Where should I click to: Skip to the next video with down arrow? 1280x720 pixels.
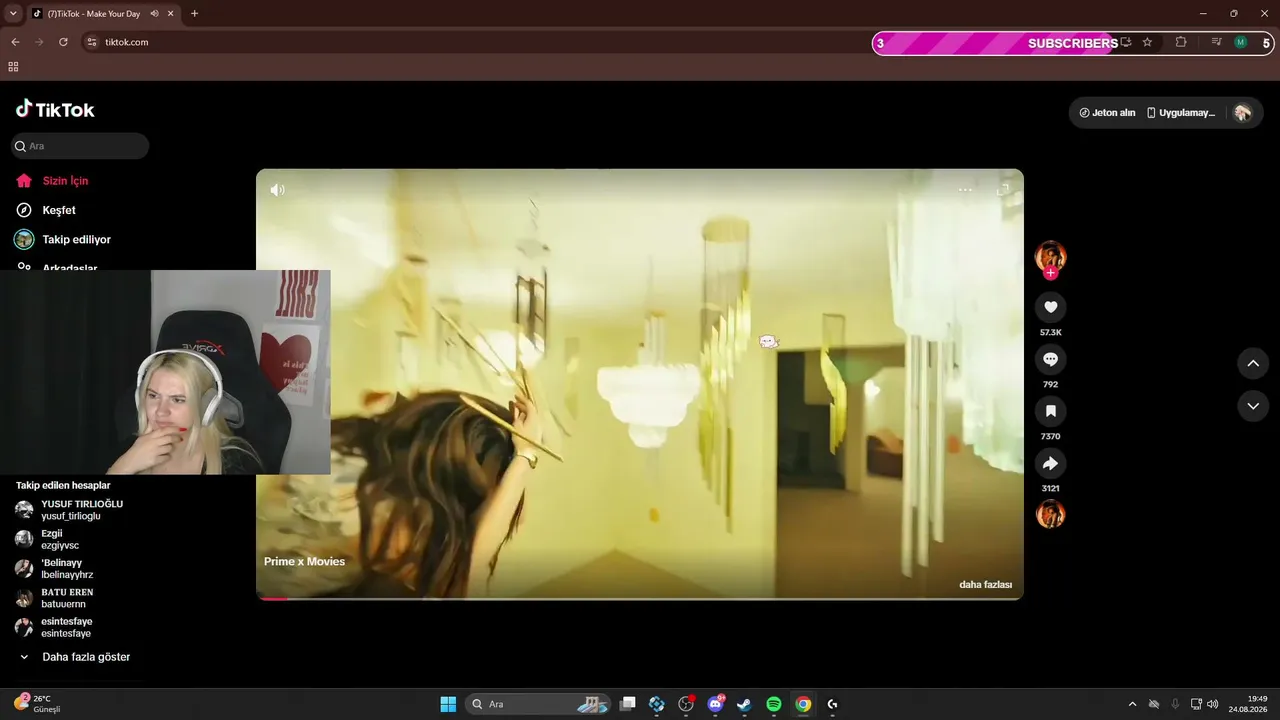1253,406
